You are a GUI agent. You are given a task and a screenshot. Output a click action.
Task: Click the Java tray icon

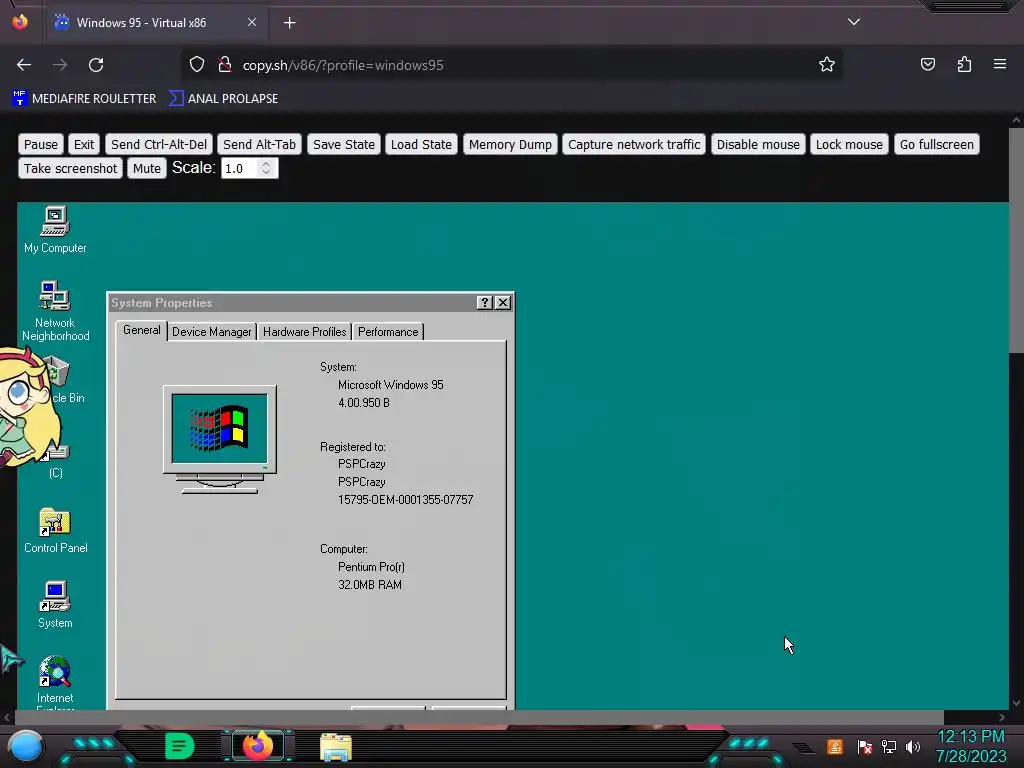(835, 746)
